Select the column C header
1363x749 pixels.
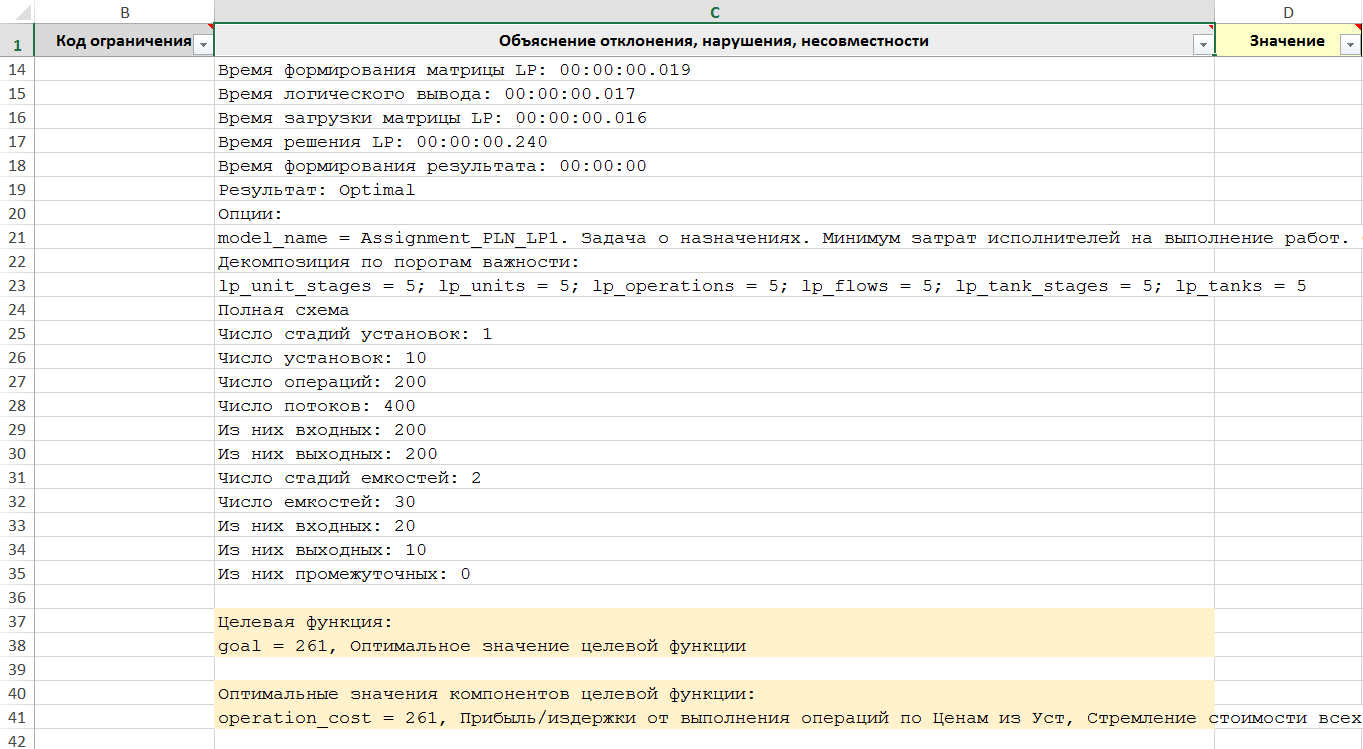[714, 12]
